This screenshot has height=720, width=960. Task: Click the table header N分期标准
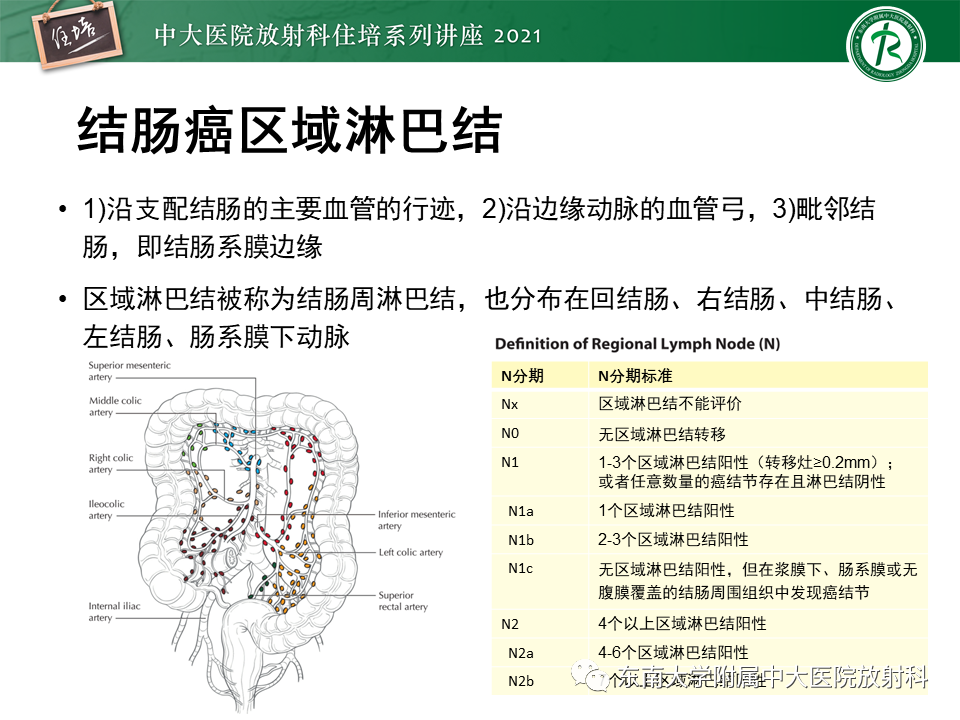point(635,376)
